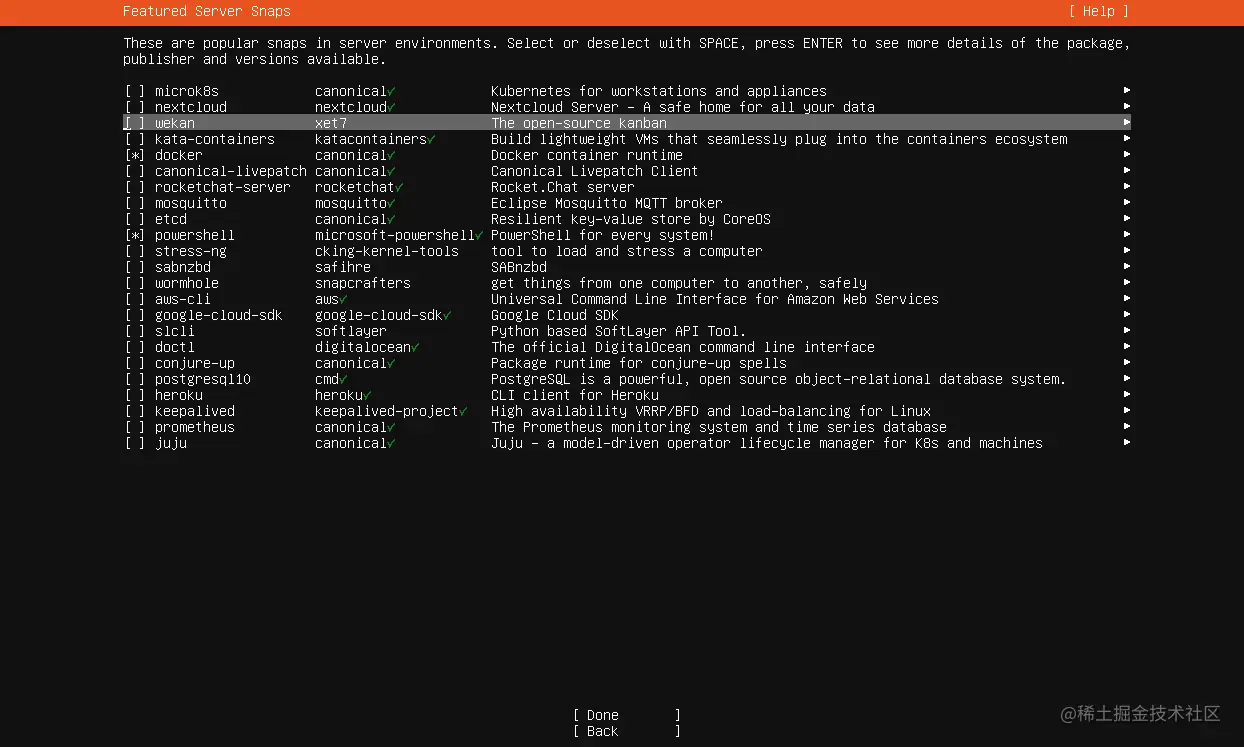Toggle the canonical-livepatch checkbox
The image size is (1244, 747).
tap(135, 171)
